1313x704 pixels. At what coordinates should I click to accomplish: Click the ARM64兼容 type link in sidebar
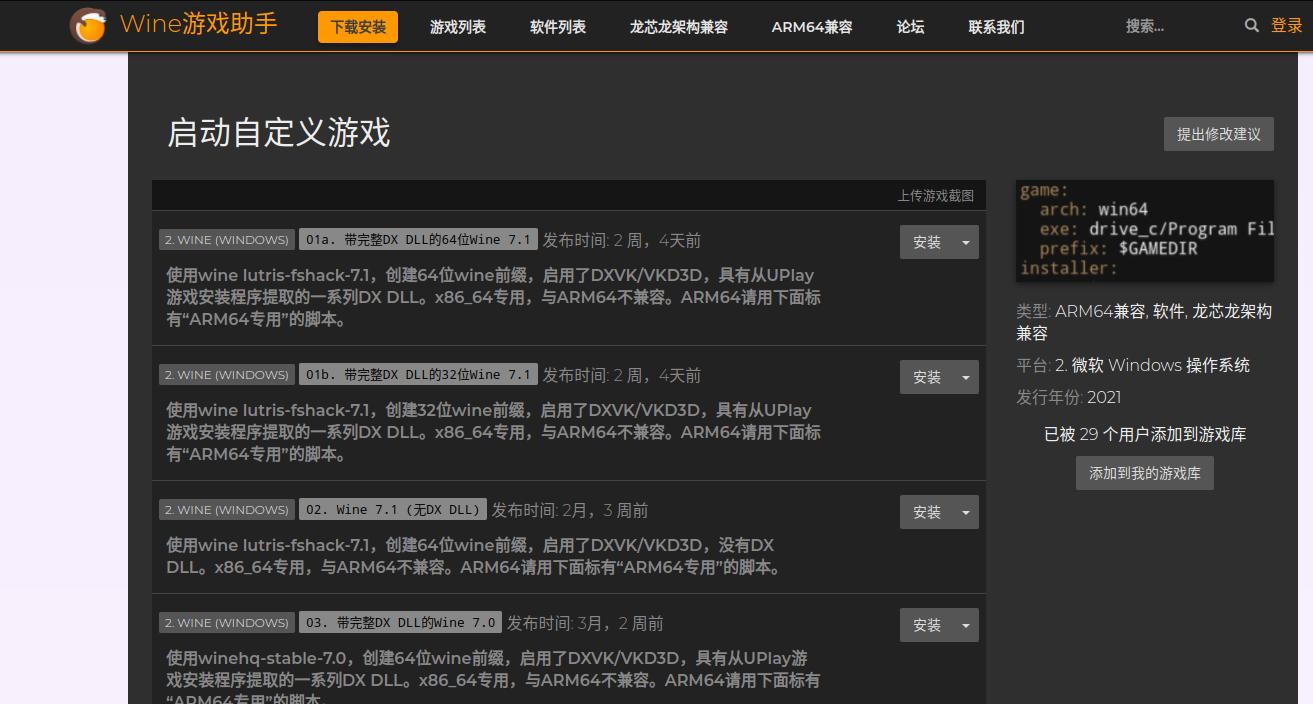click(x=1100, y=312)
